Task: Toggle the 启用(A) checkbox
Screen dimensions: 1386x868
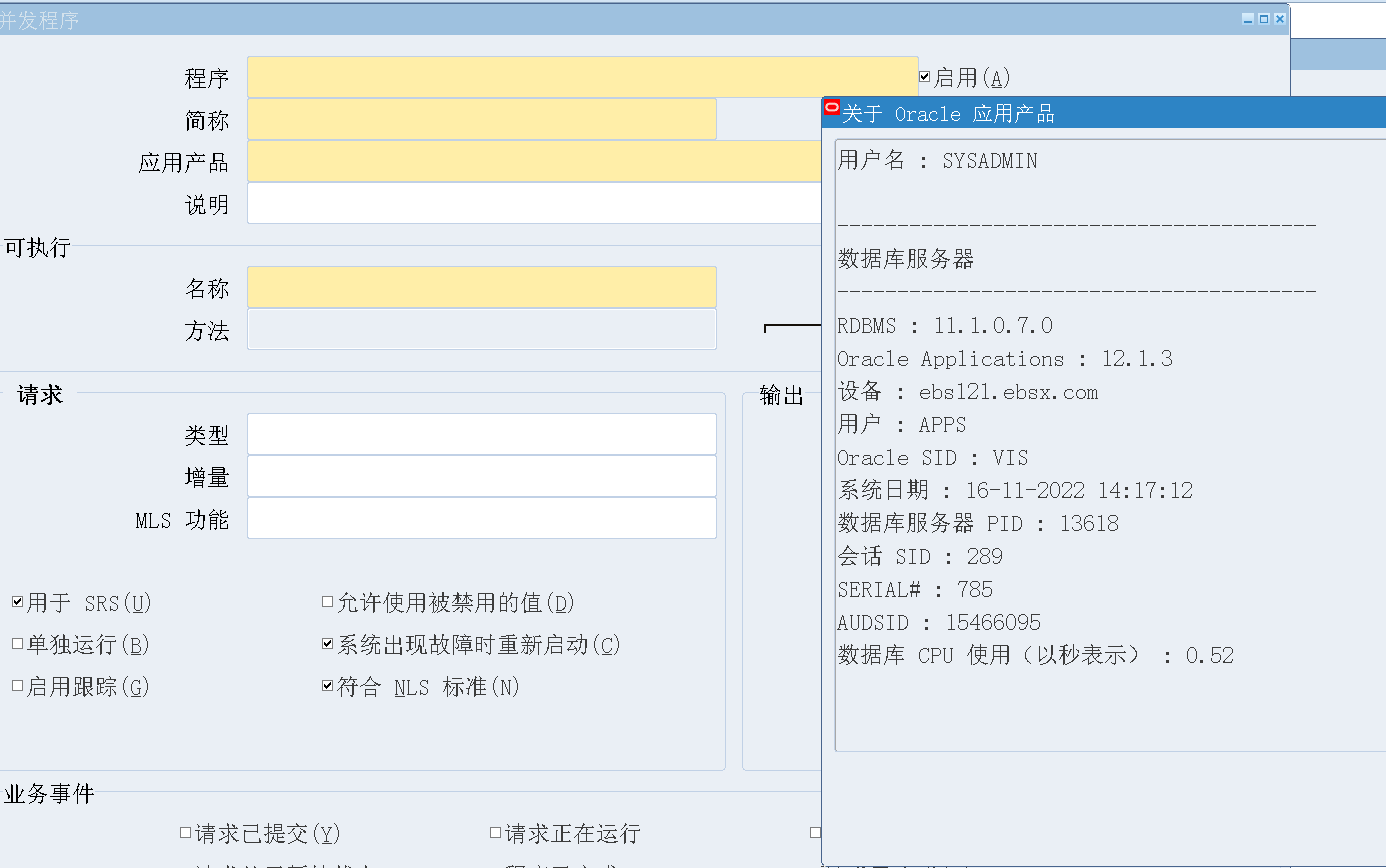Action: click(925, 77)
